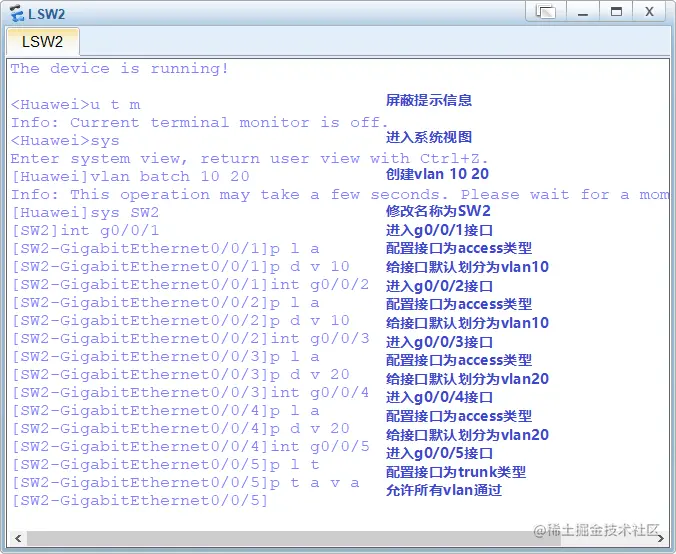Click the 'int g0/0/3' command line
This screenshot has height=554, width=676.
click(x=190, y=338)
